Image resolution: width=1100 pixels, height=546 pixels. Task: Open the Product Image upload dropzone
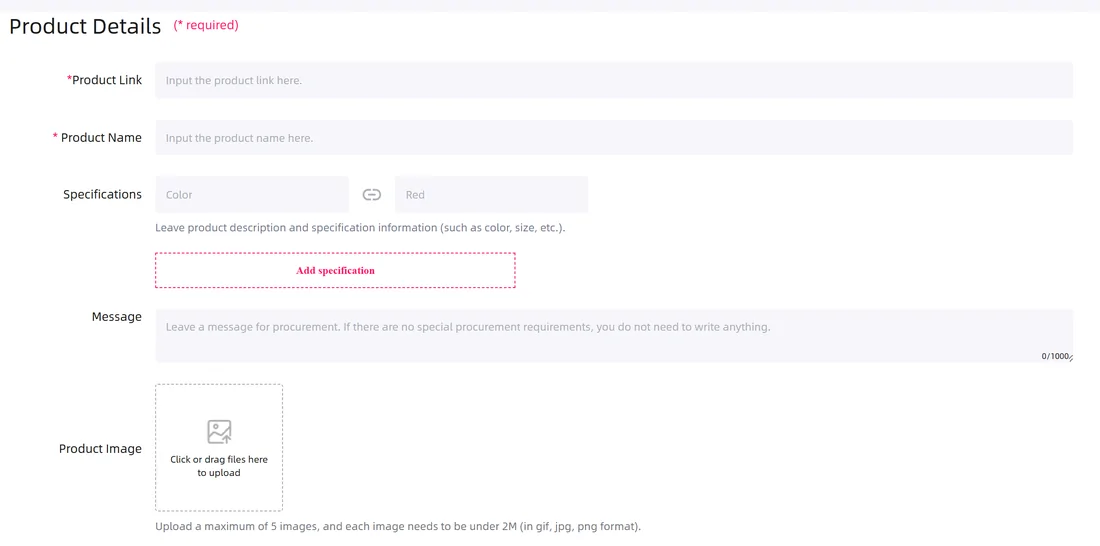pos(219,448)
